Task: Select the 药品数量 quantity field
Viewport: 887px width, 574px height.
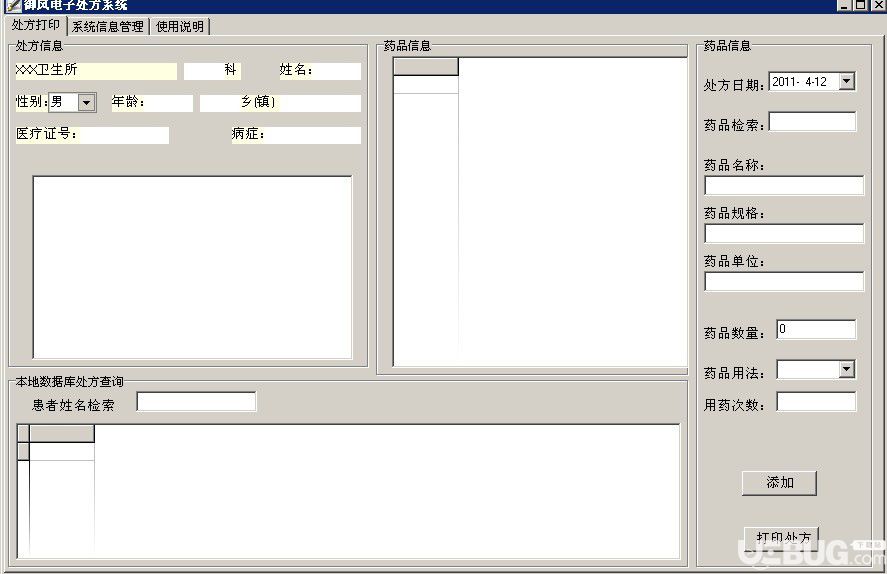Action: pyautogui.click(x=816, y=330)
